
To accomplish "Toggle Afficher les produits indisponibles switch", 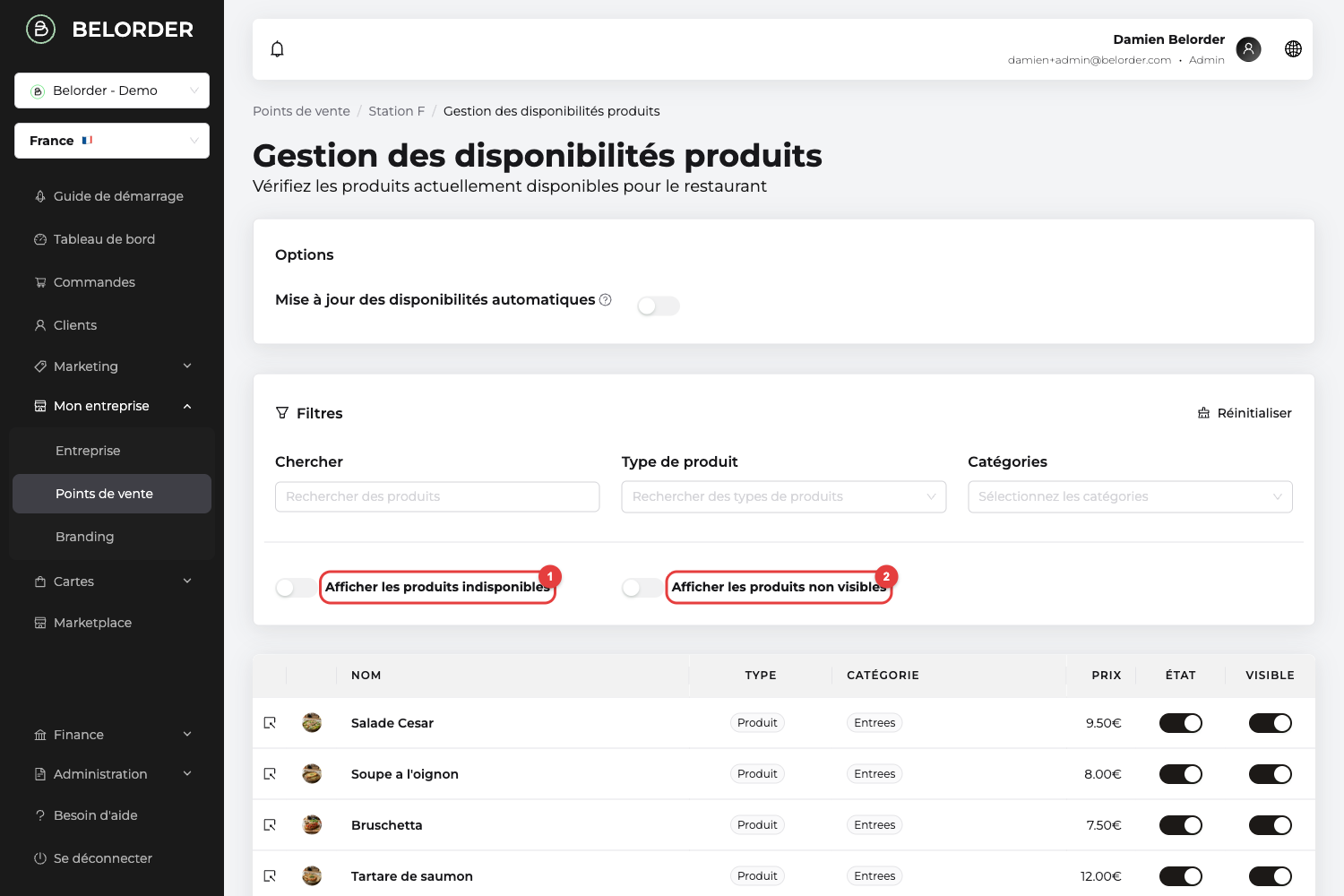I will tap(297, 588).
